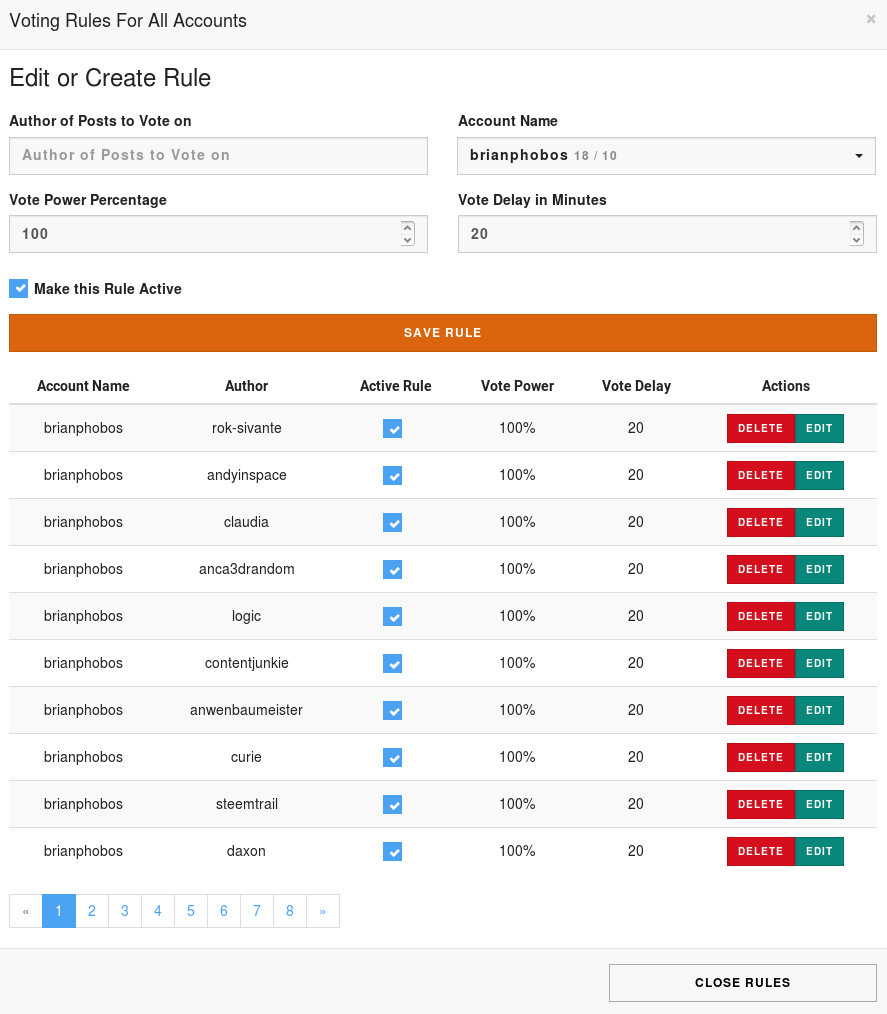
Task: Edit the daxon rule
Action: tap(819, 851)
